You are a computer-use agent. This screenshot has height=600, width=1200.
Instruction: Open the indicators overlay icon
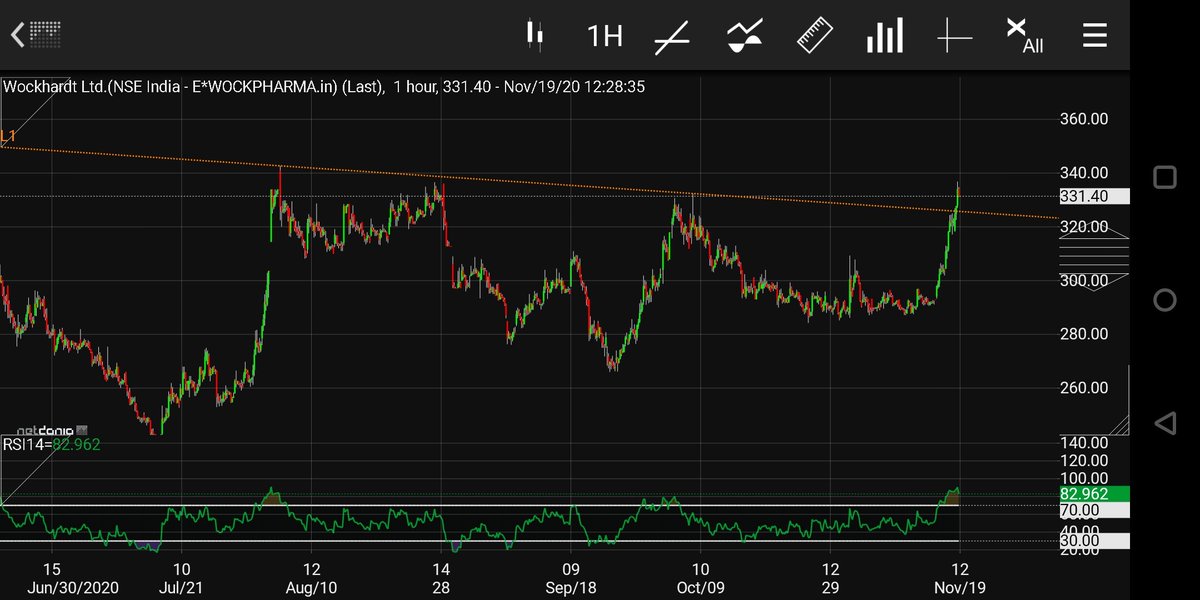coord(745,36)
